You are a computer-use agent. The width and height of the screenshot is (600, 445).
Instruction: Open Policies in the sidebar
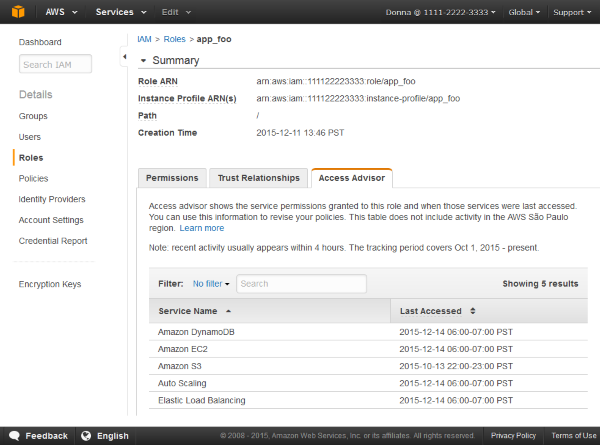point(33,178)
